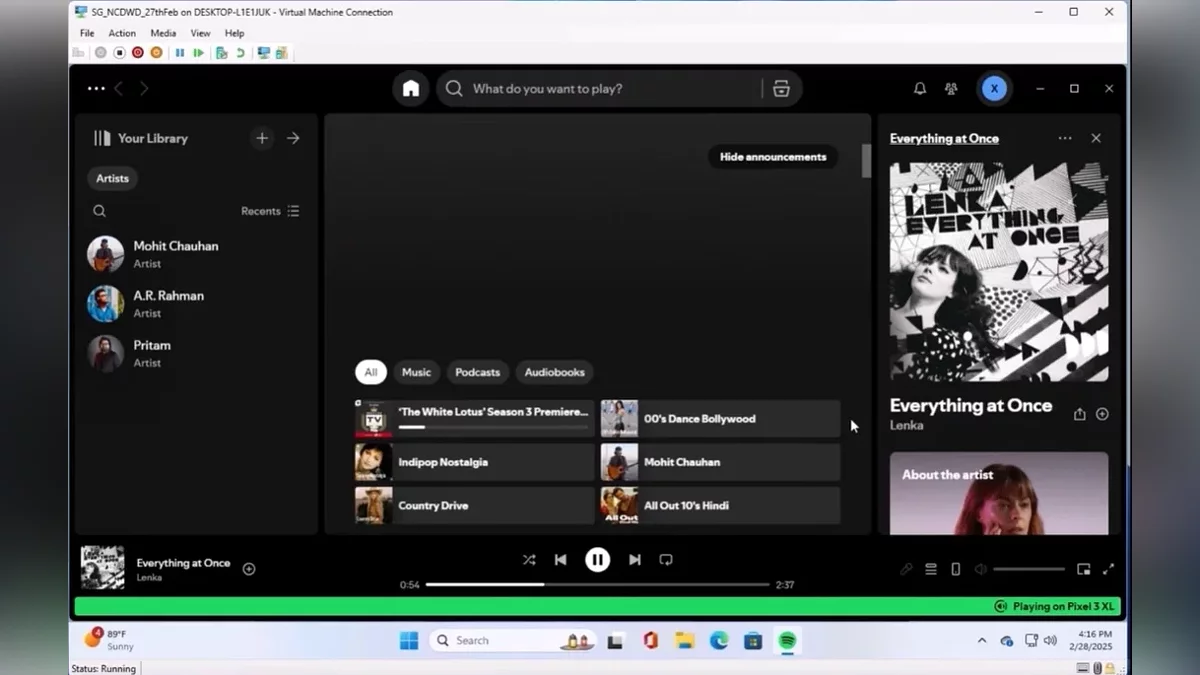This screenshot has height=675, width=1200.
Task: Click the volume slider
Action: (1028, 569)
